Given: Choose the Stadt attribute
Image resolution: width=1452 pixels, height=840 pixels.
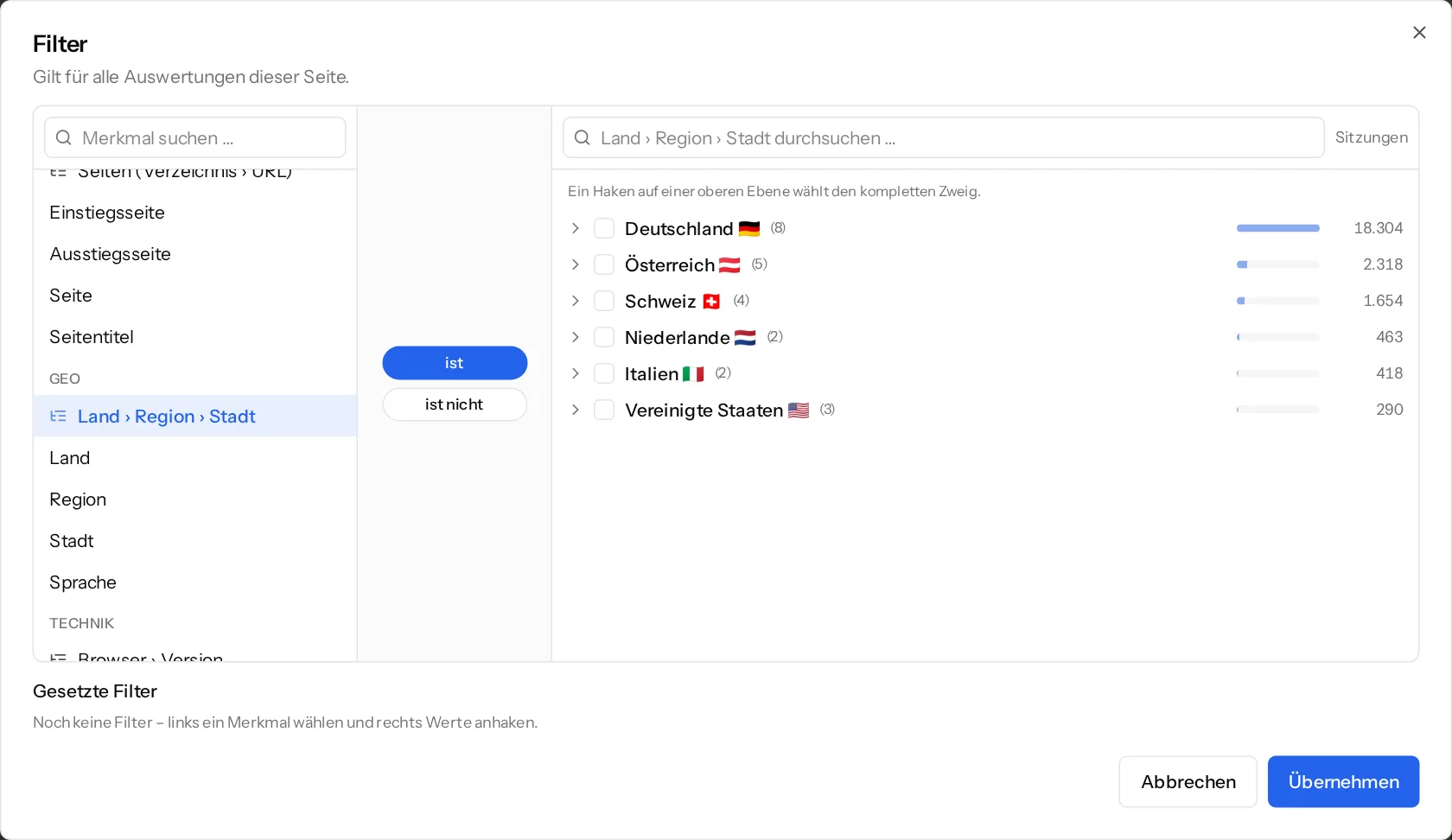Looking at the screenshot, I should coord(195,541).
